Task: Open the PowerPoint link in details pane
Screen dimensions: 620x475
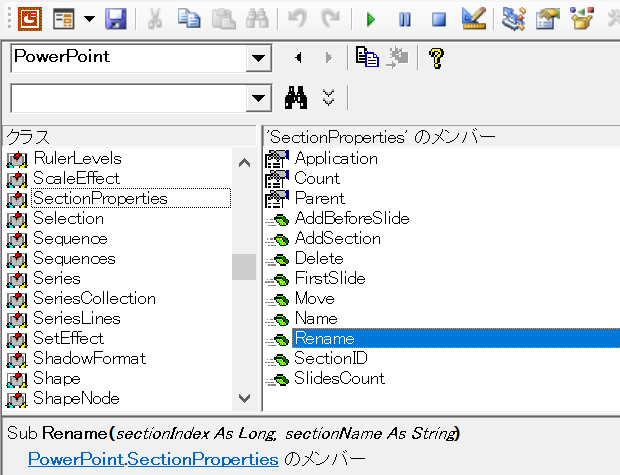Action: tap(76, 459)
